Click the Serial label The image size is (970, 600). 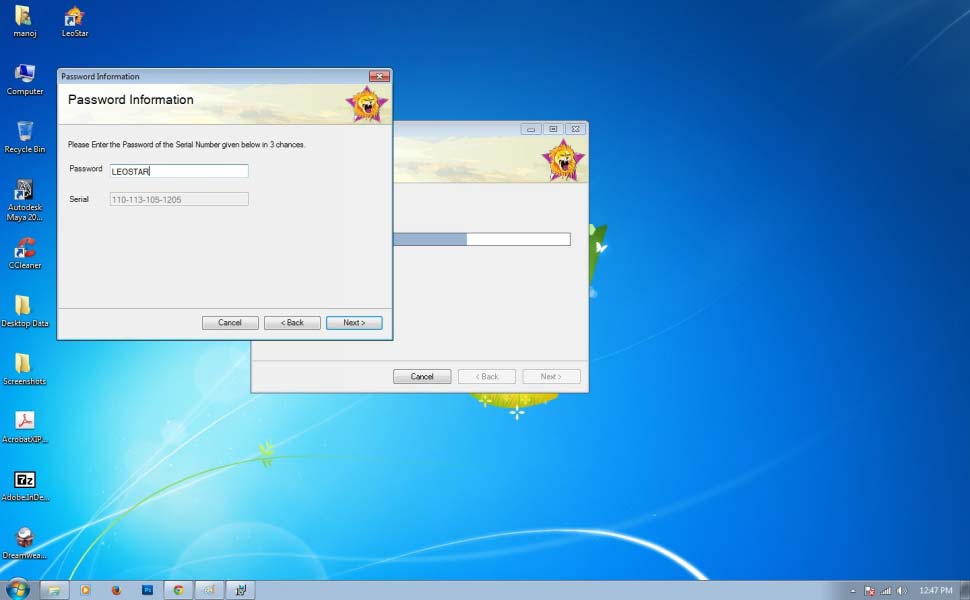[79, 199]
